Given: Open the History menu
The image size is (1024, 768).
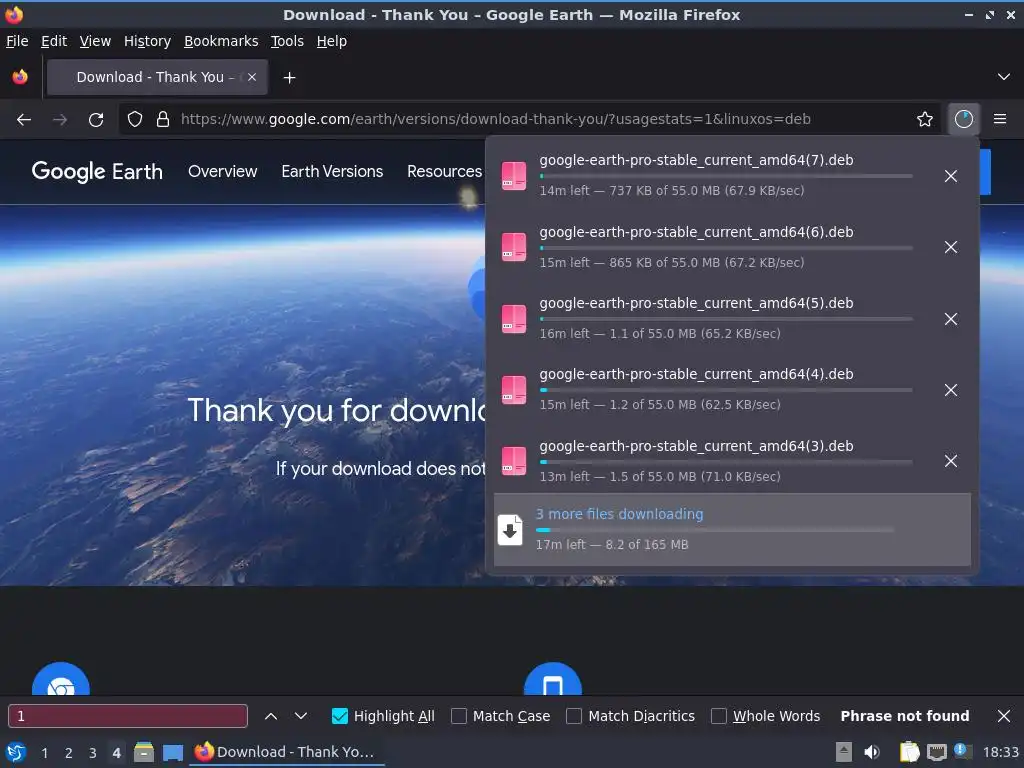Looking at the screenshot, I should 147,41.
